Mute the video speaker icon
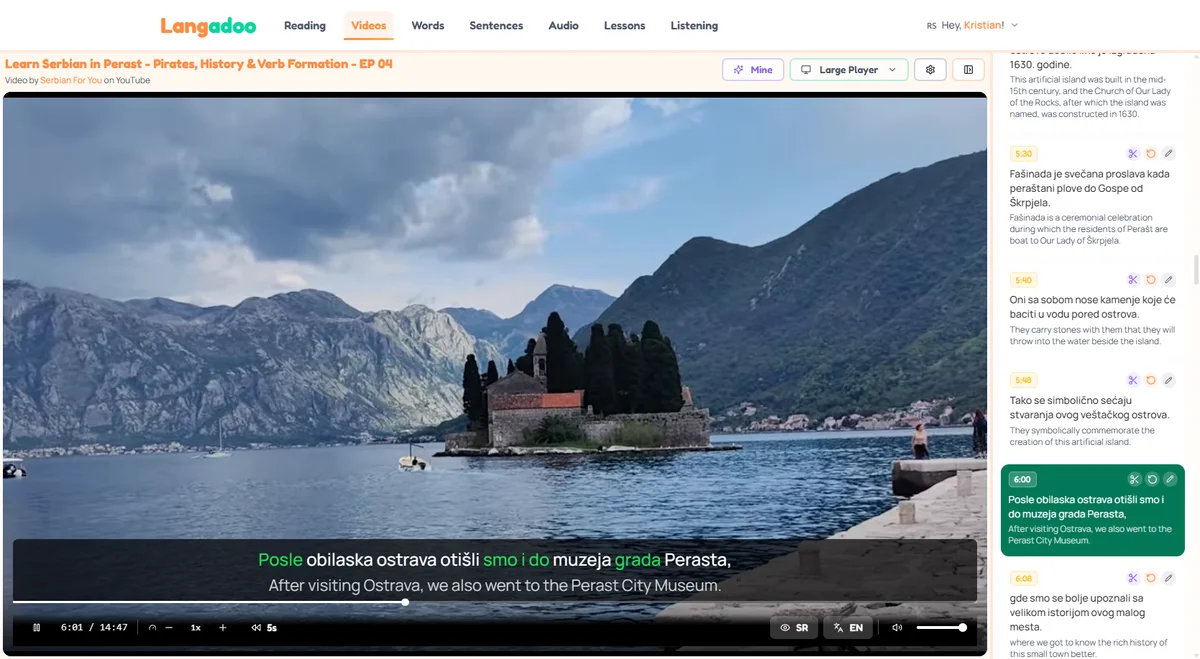The width and height of the screenshot is (1200, 659). pos(897,627)
